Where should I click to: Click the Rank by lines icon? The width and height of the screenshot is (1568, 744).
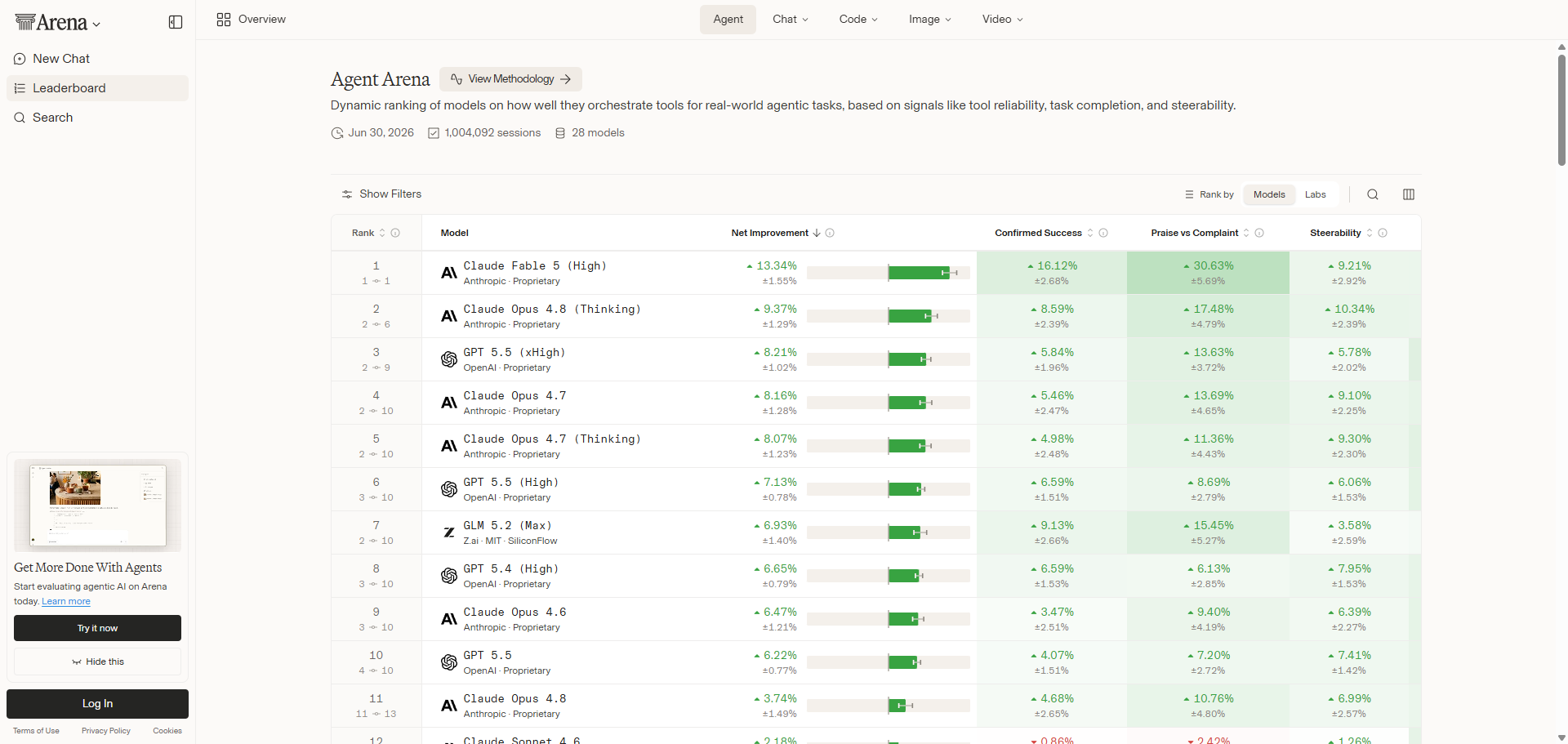1189,194
